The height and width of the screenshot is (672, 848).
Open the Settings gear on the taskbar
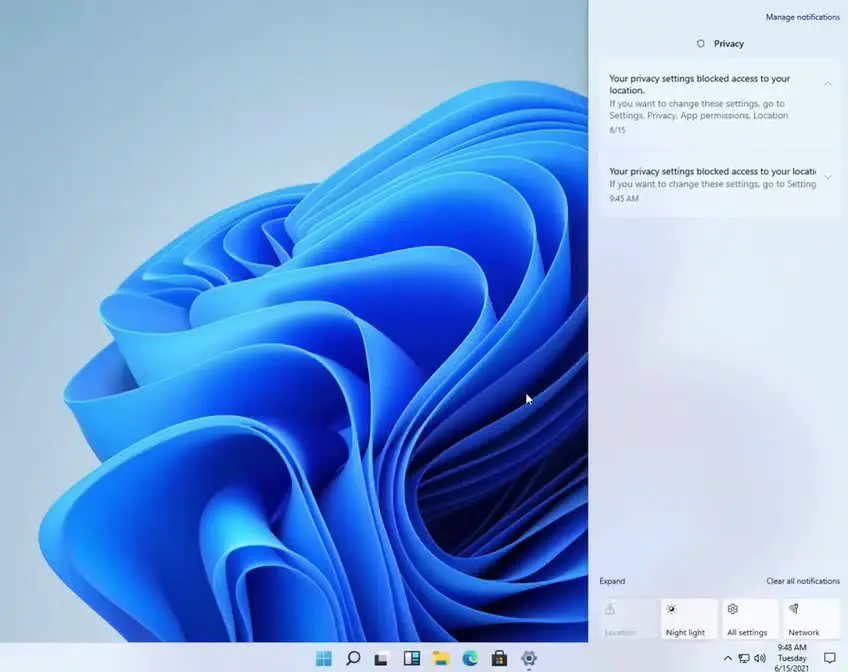[529, 658]
